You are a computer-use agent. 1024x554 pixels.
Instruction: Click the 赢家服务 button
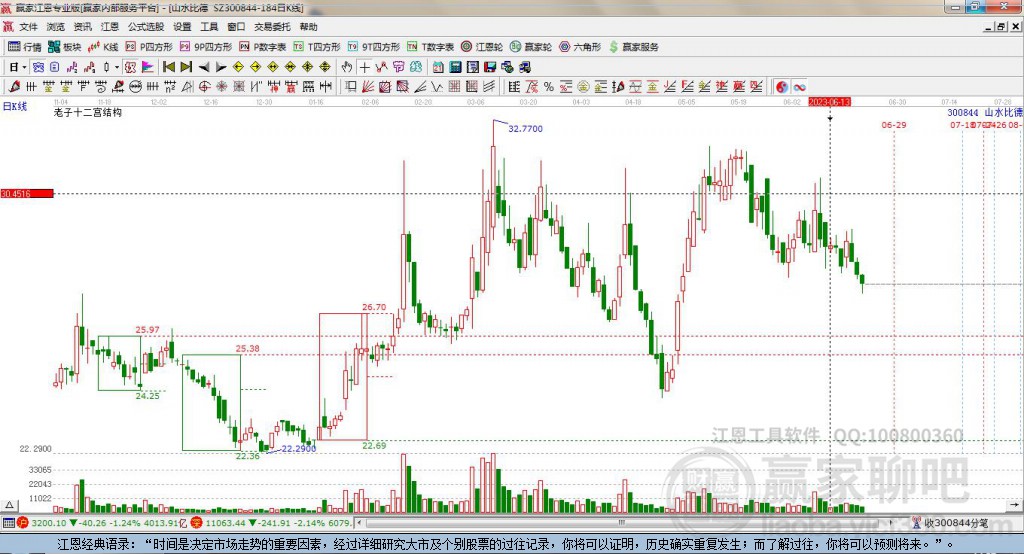(633, 47)
